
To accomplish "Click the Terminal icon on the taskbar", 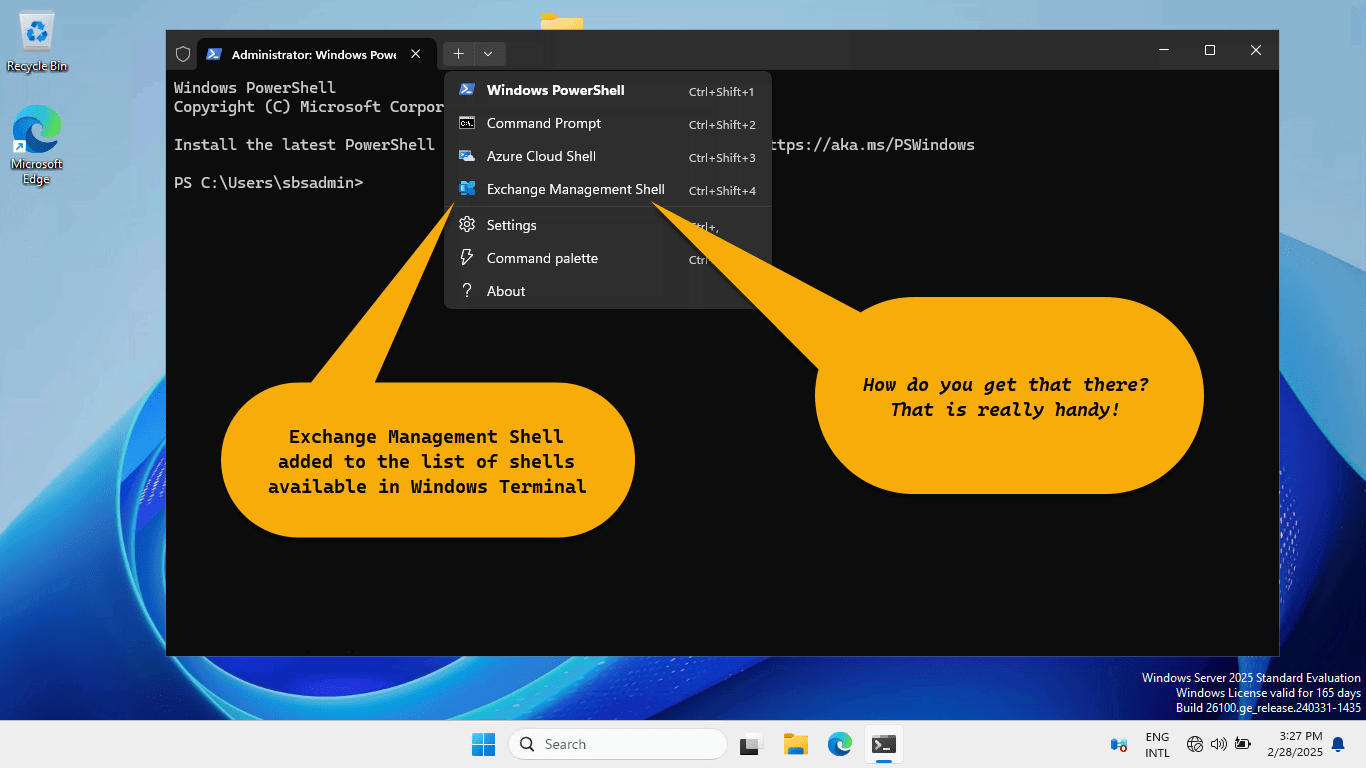I will 883,744.
